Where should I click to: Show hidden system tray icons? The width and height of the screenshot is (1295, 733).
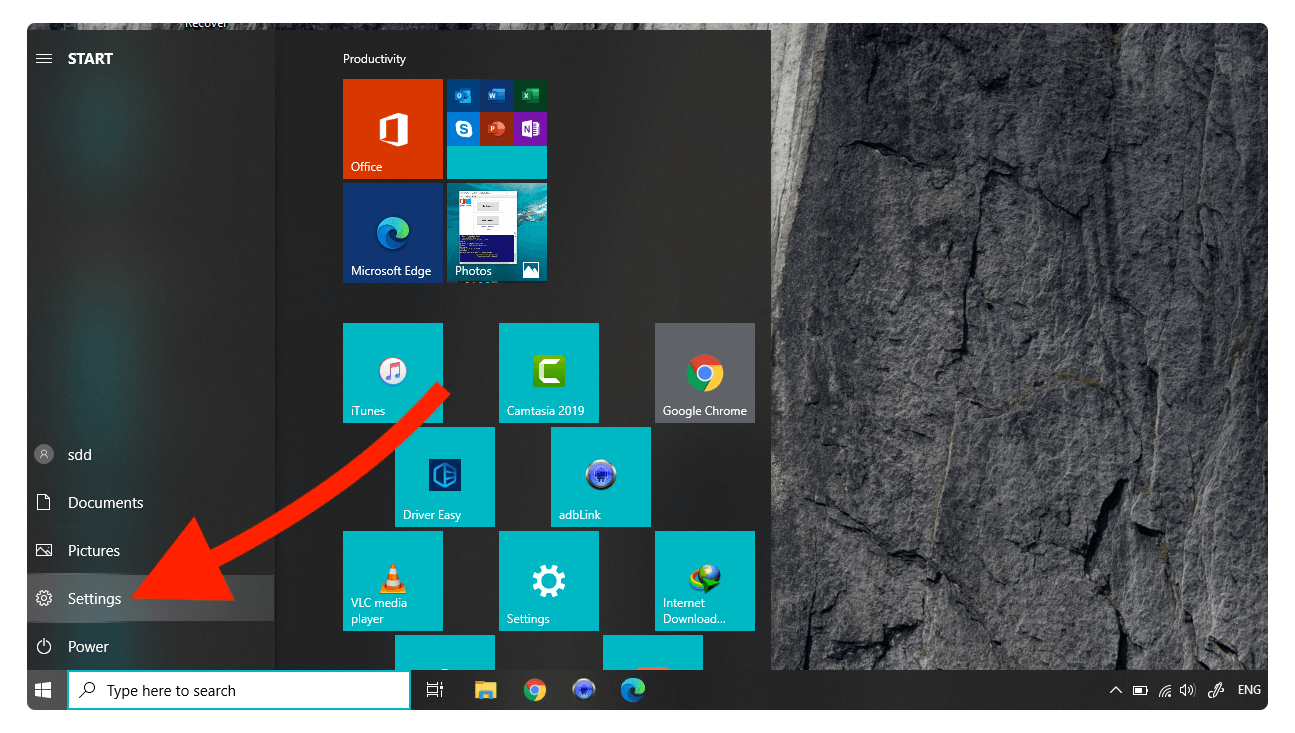click(x=1116, y=690)
